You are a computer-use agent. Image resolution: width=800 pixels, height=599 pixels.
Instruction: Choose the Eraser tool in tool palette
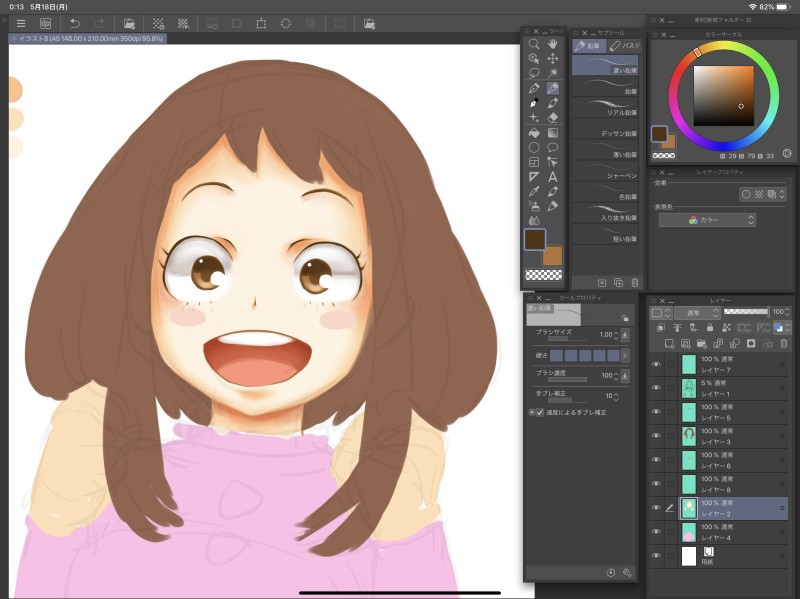click(553, 117)
